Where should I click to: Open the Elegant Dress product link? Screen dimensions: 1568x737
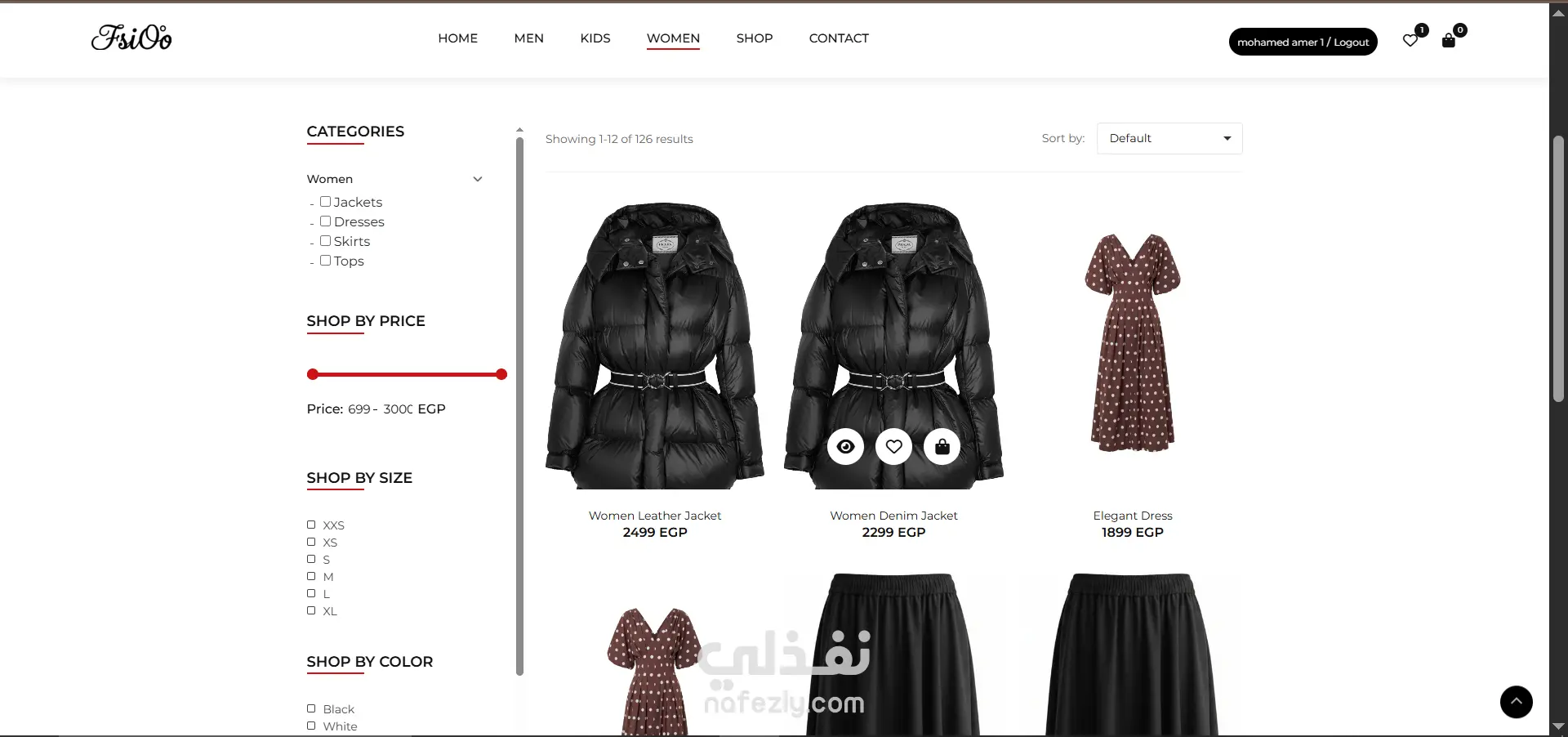click(x=1133, y=516)
